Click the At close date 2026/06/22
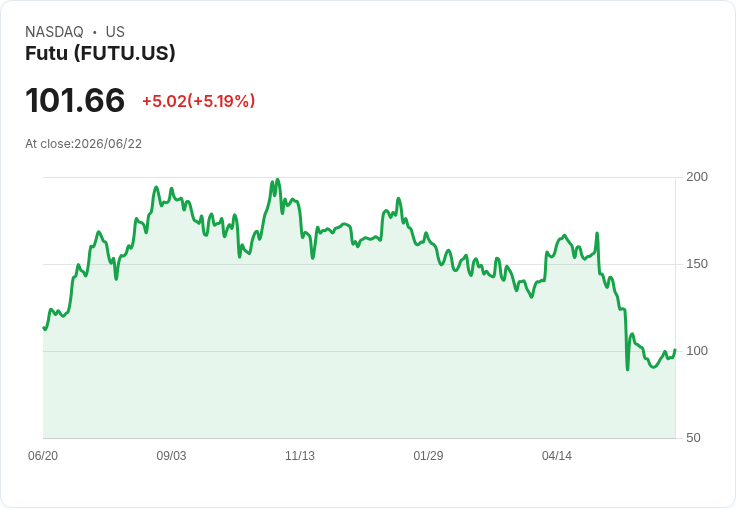736x508 pixels. click(84, 144)
